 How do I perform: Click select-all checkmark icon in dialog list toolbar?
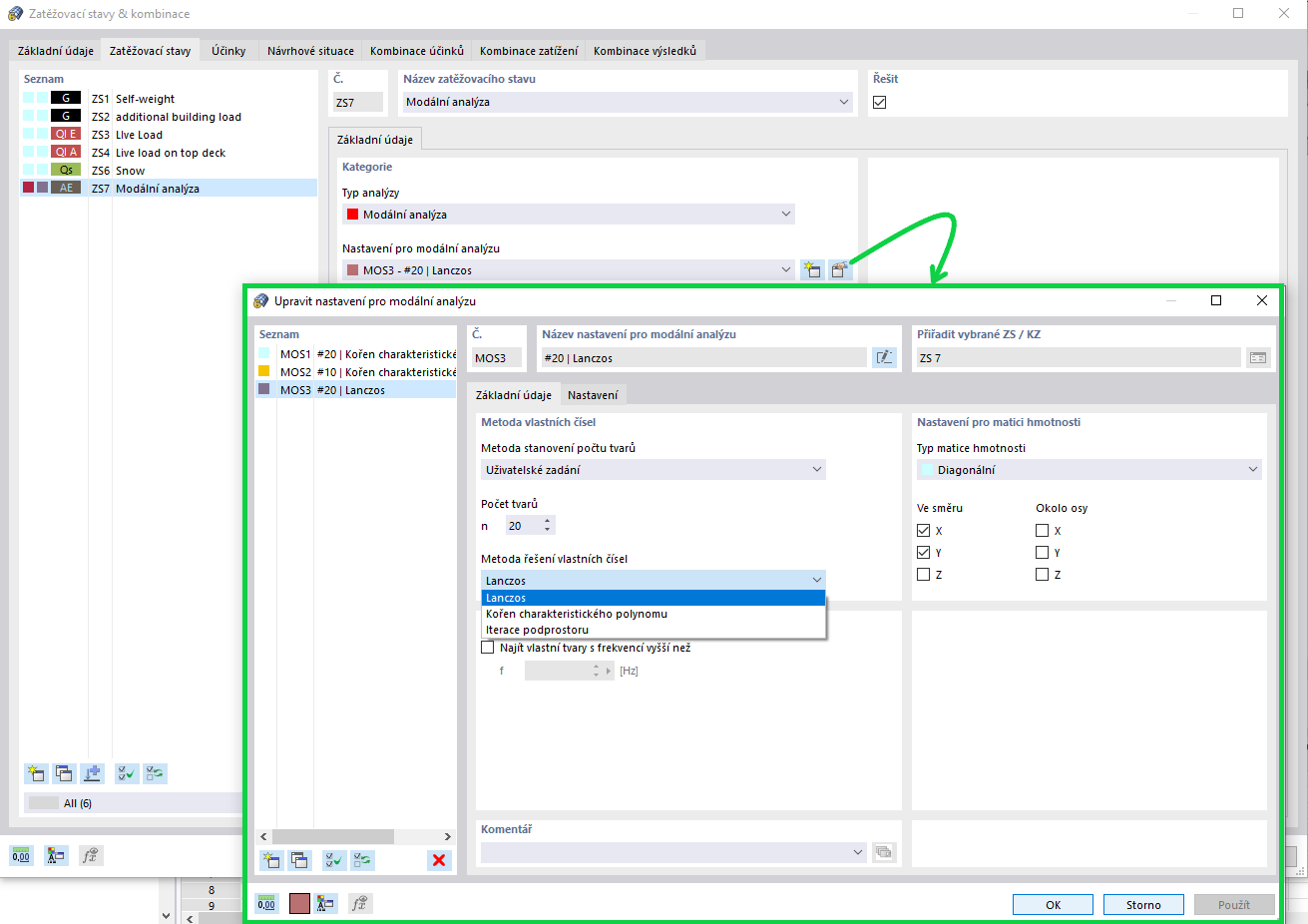pyautogui.click(x=333, y=860)
